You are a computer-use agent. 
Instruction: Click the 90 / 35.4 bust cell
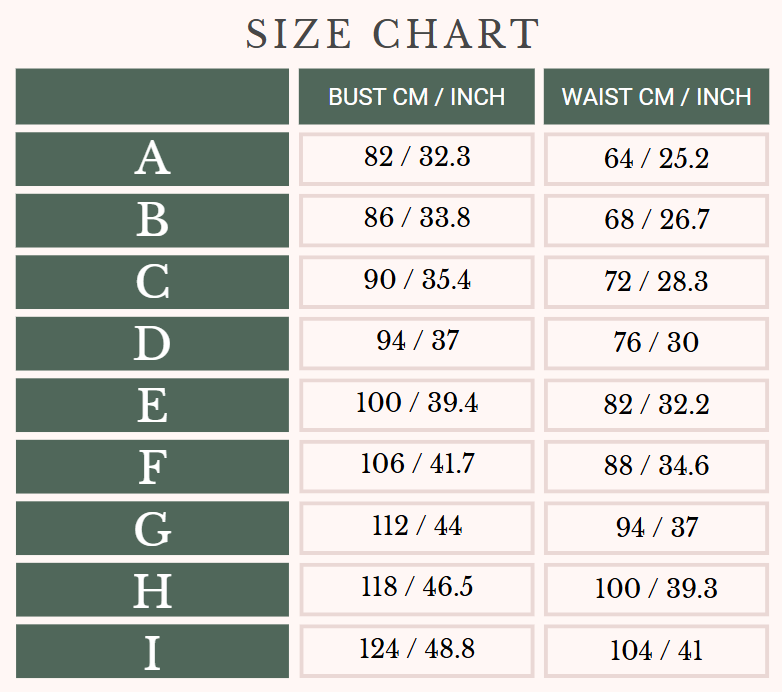click(416, 281)
